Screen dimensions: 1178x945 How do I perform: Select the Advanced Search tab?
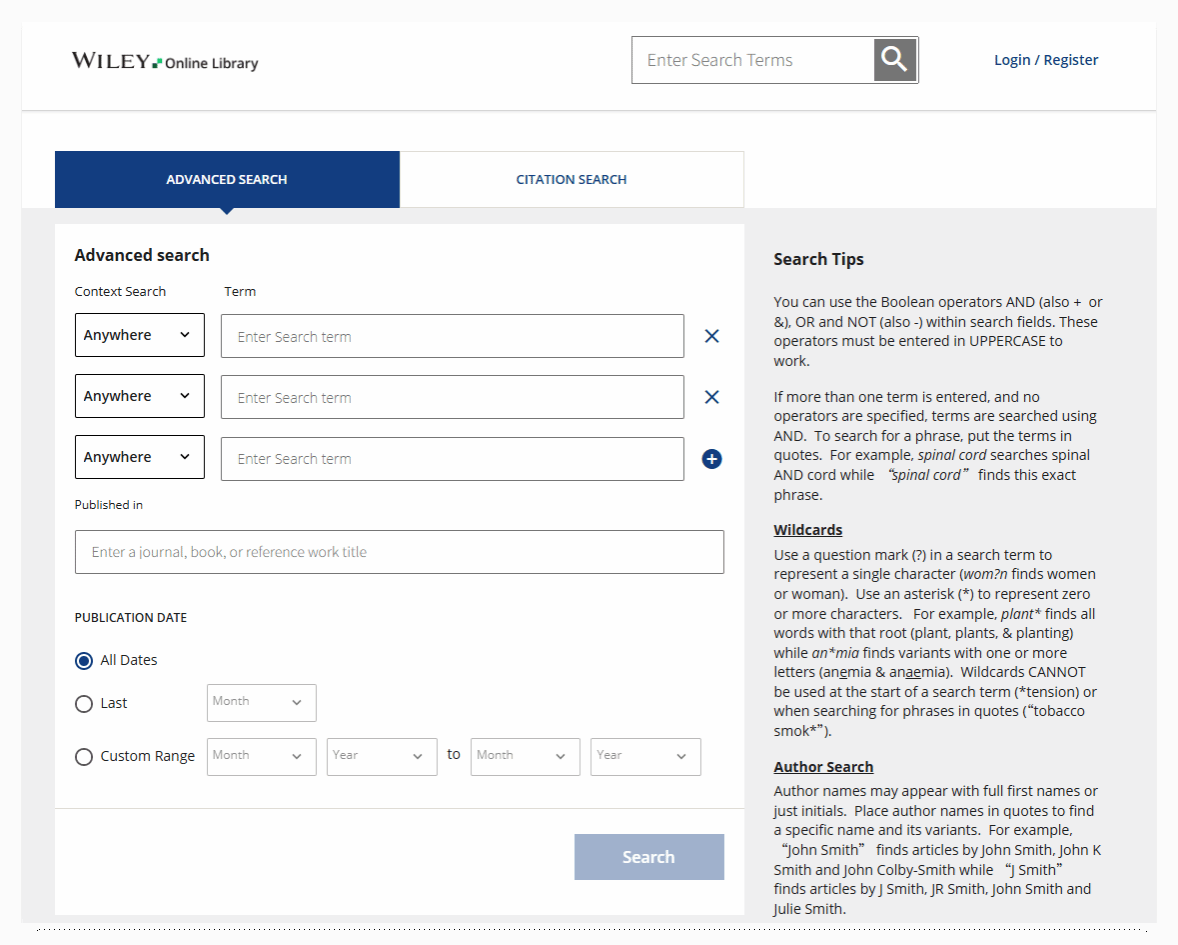pos(227,180)
